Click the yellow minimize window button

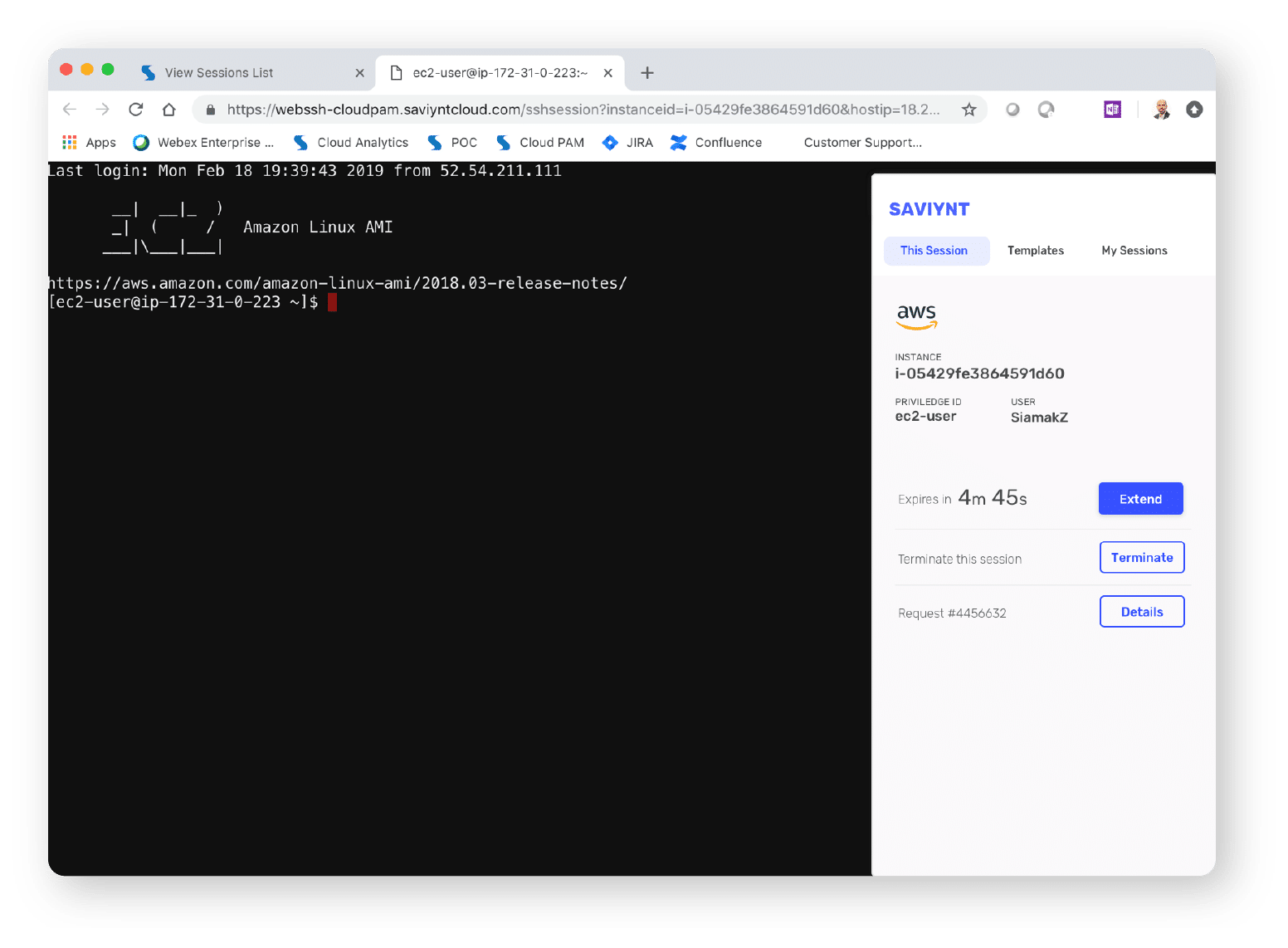coord(87,70)
